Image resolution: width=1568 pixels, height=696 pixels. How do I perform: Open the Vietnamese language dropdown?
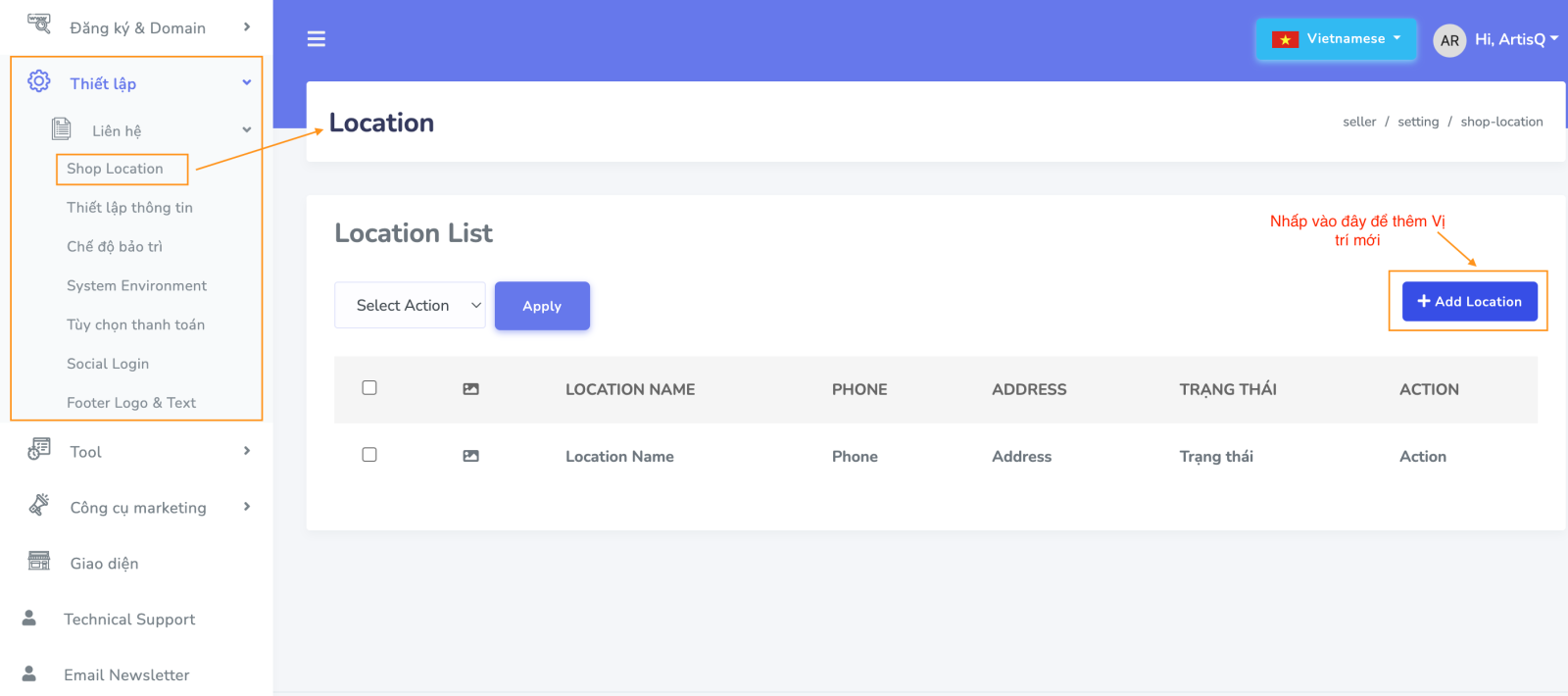pyautogui.click(x=1336, y=39)
